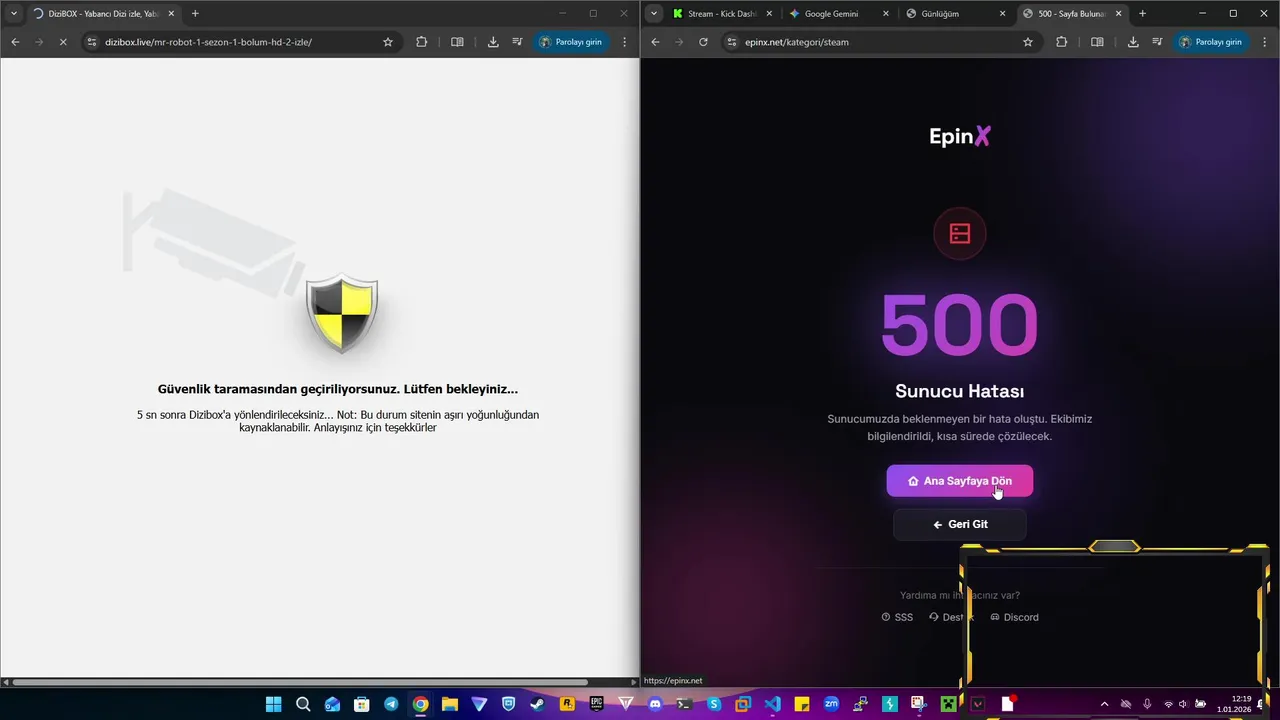
Task: Close the DiziBOX tab
Action: [x=171, y=13]
